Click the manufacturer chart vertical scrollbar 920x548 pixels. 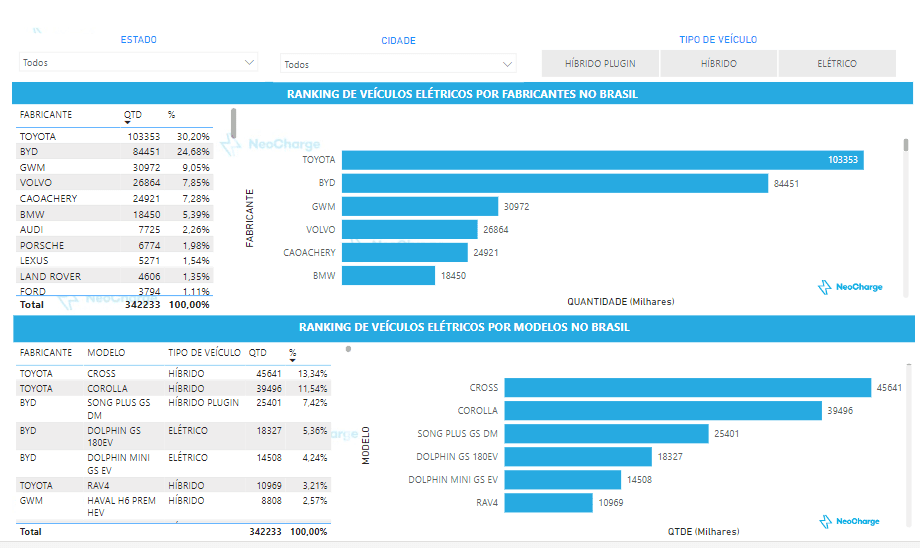pos(906,146)
